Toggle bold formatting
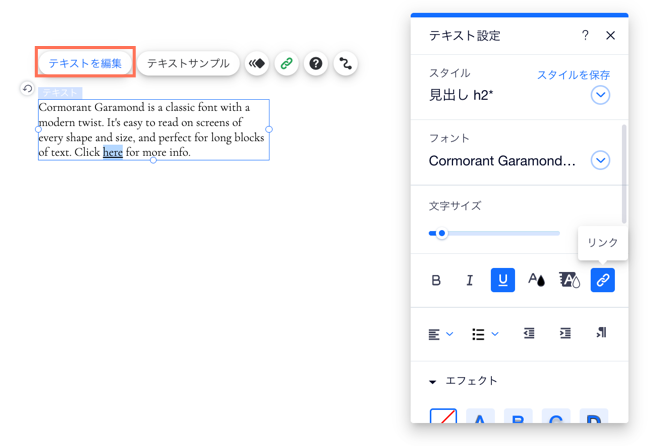 tap(436, 280)
